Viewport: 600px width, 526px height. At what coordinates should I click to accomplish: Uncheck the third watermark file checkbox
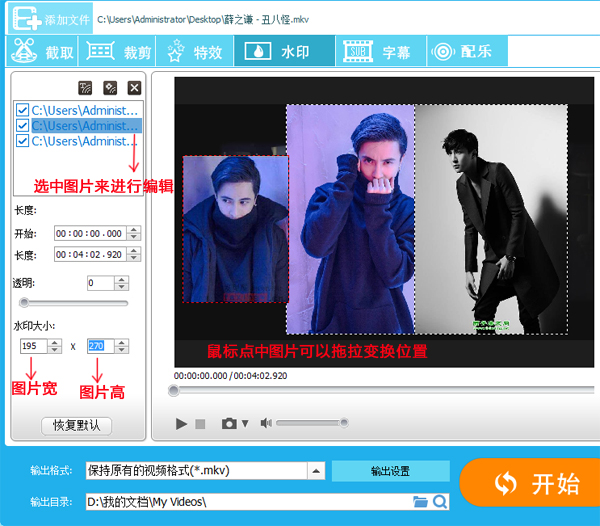pos(22,142)
